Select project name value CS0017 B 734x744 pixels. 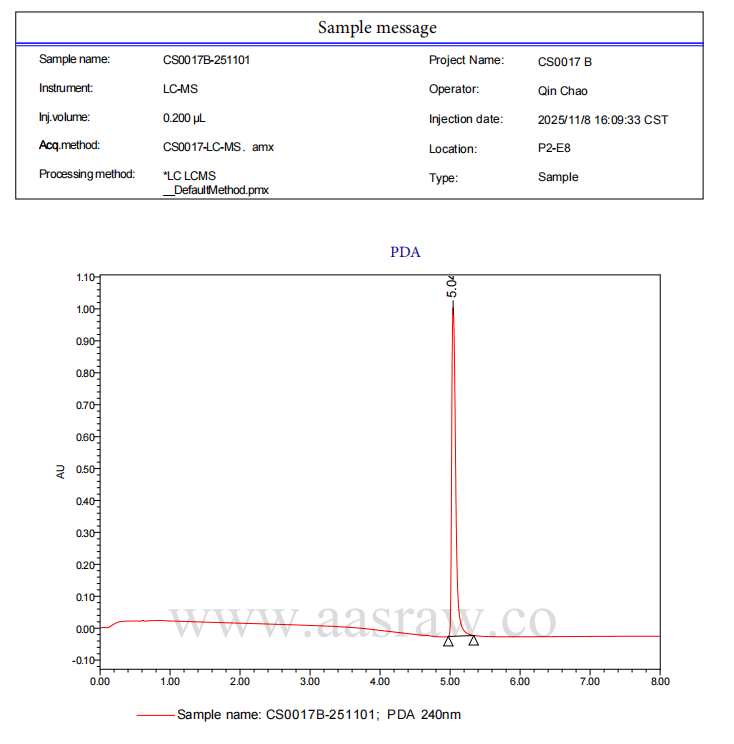[565, 62]
